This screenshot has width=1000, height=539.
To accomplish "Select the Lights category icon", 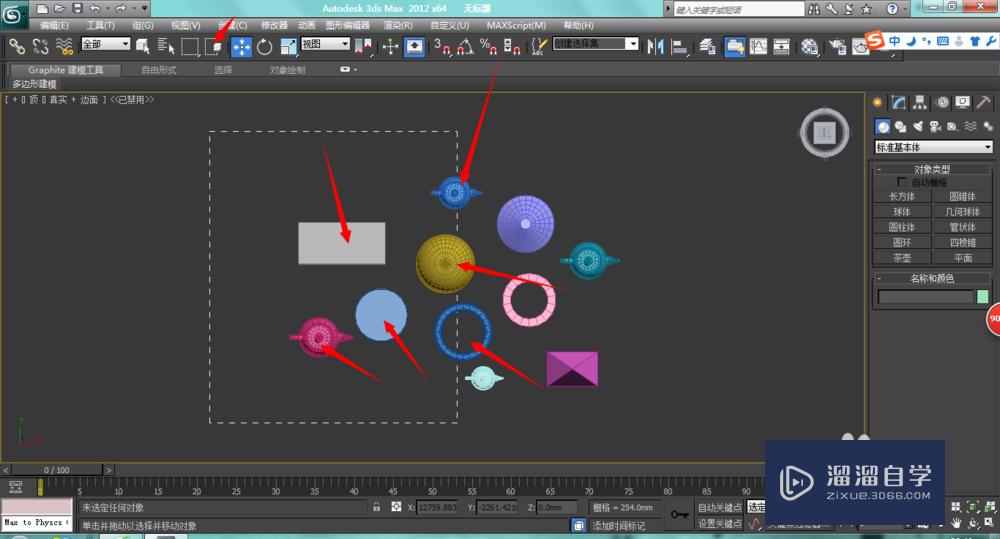I will (918, 127).
